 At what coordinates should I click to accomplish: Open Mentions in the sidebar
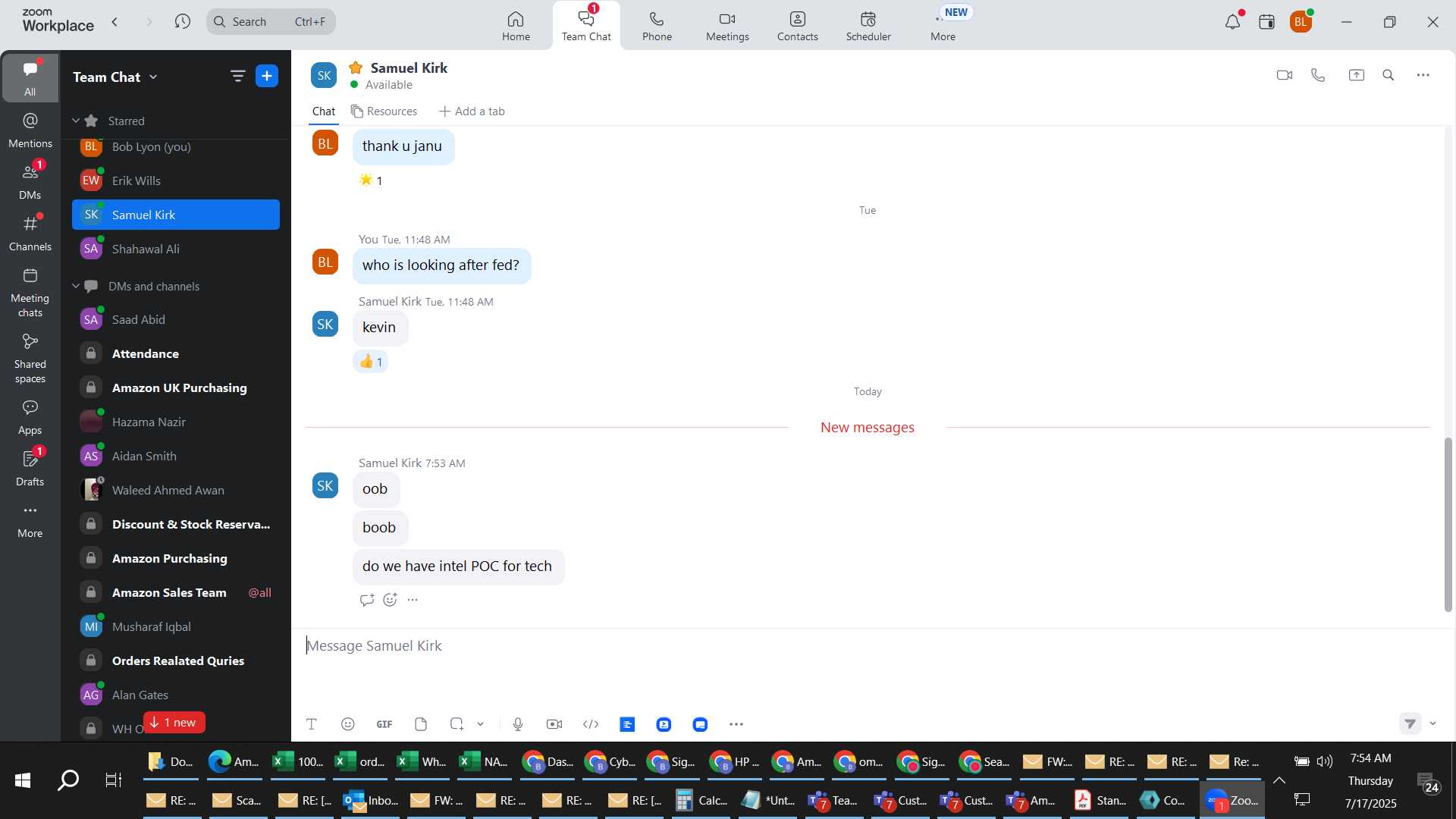tap(30, 130)
